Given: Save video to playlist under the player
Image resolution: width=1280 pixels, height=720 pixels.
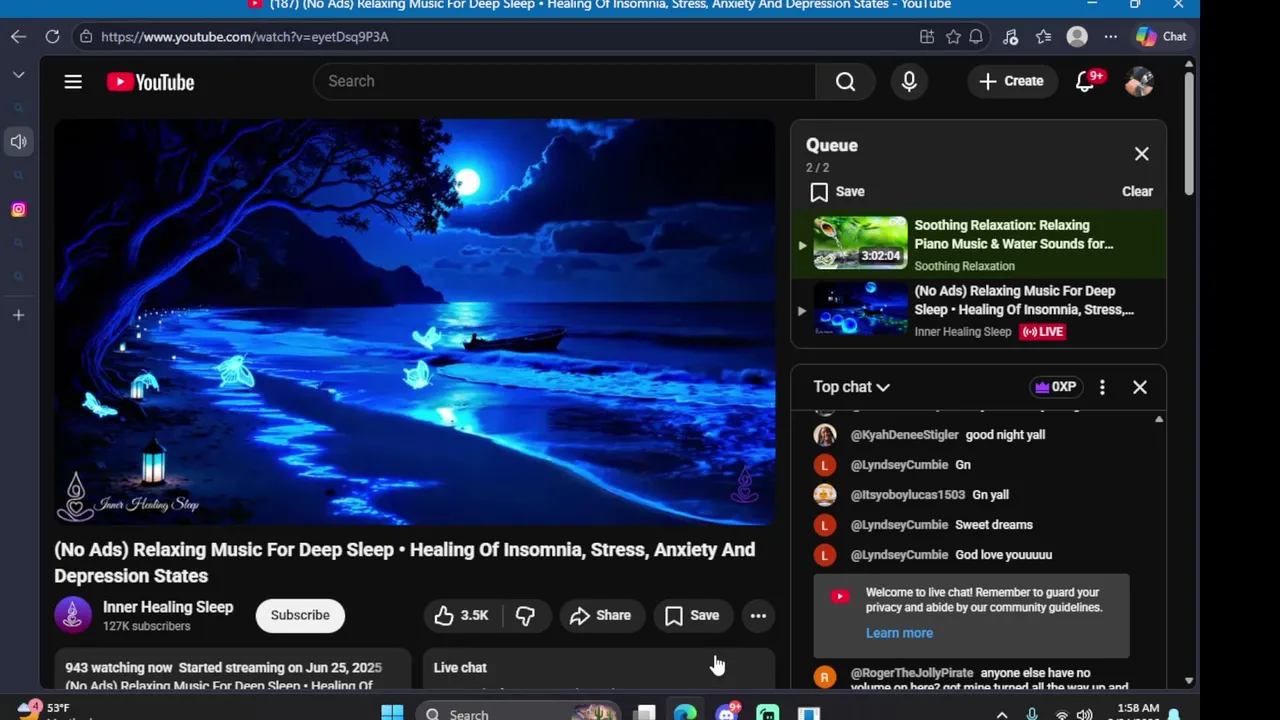Looking at the screenshot, I should click(692, 615).
